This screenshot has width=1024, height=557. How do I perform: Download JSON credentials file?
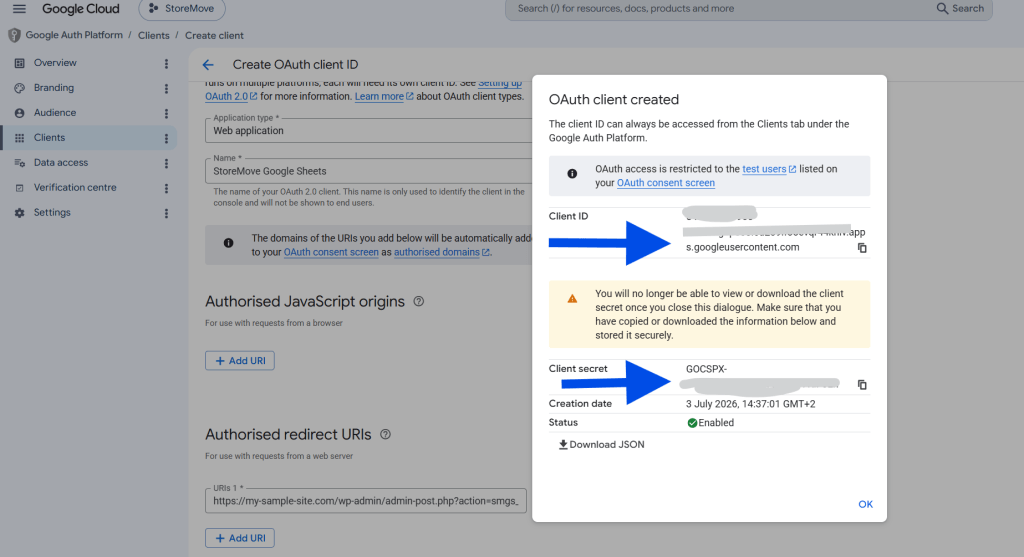601,445
